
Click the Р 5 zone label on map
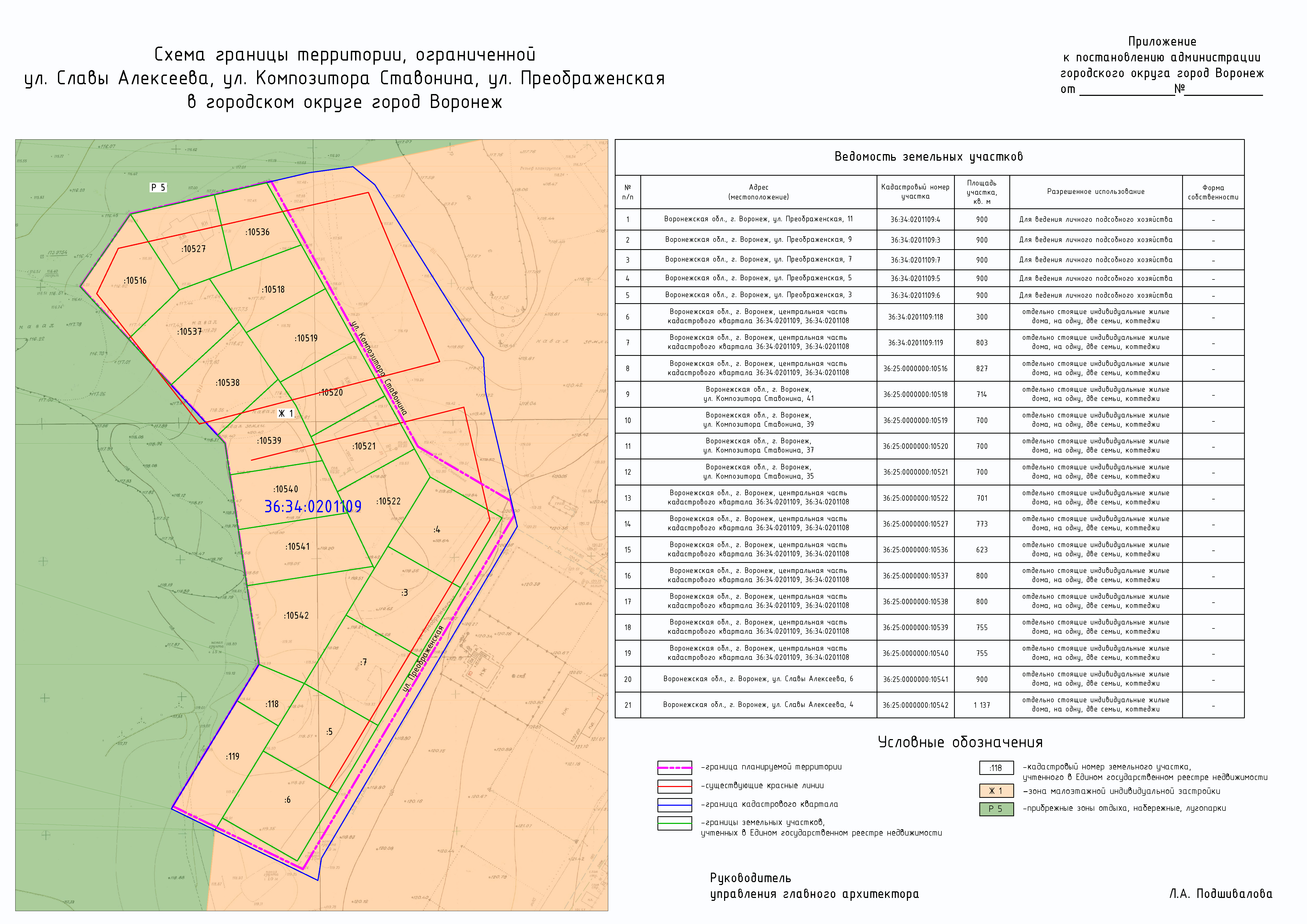158,187
